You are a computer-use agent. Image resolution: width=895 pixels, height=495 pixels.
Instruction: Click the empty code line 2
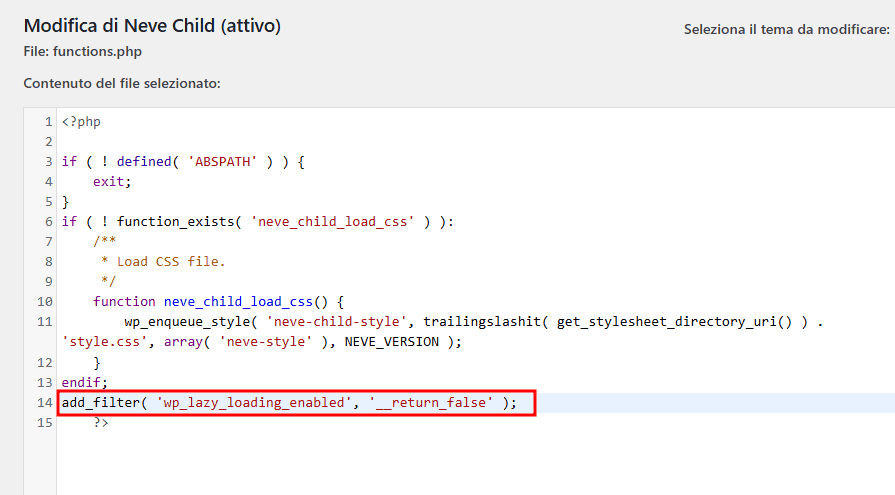476,142
